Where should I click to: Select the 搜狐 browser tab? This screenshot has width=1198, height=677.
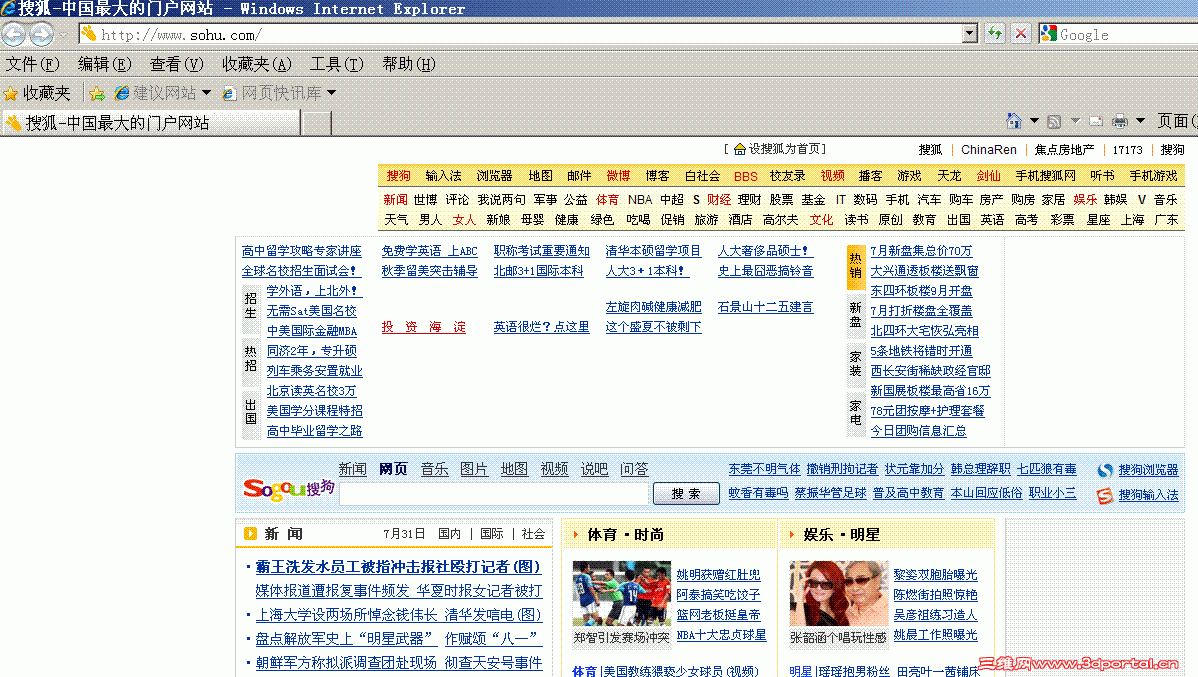click(151, 123)
